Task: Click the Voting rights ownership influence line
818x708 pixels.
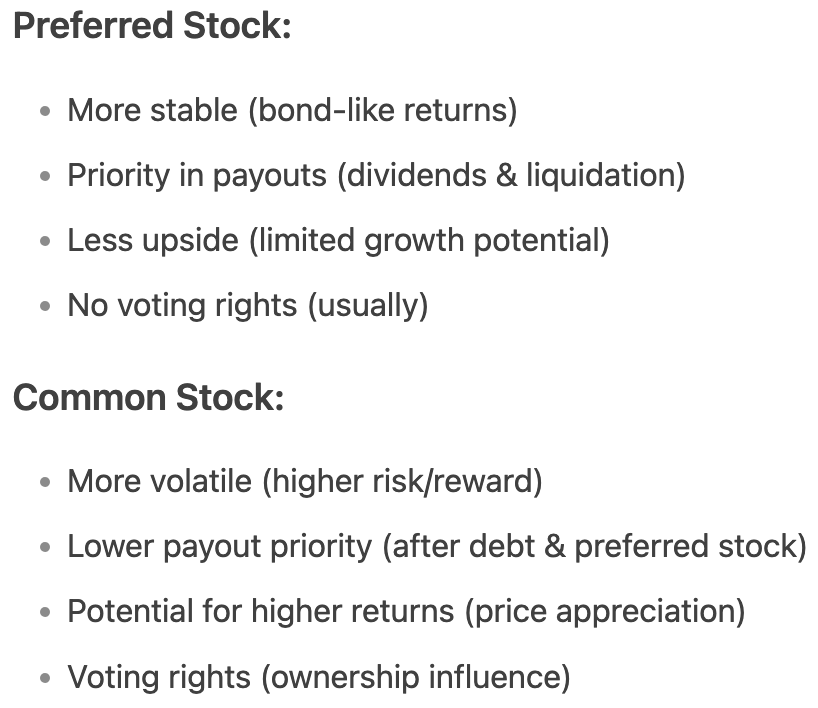Action: (319, 677)
